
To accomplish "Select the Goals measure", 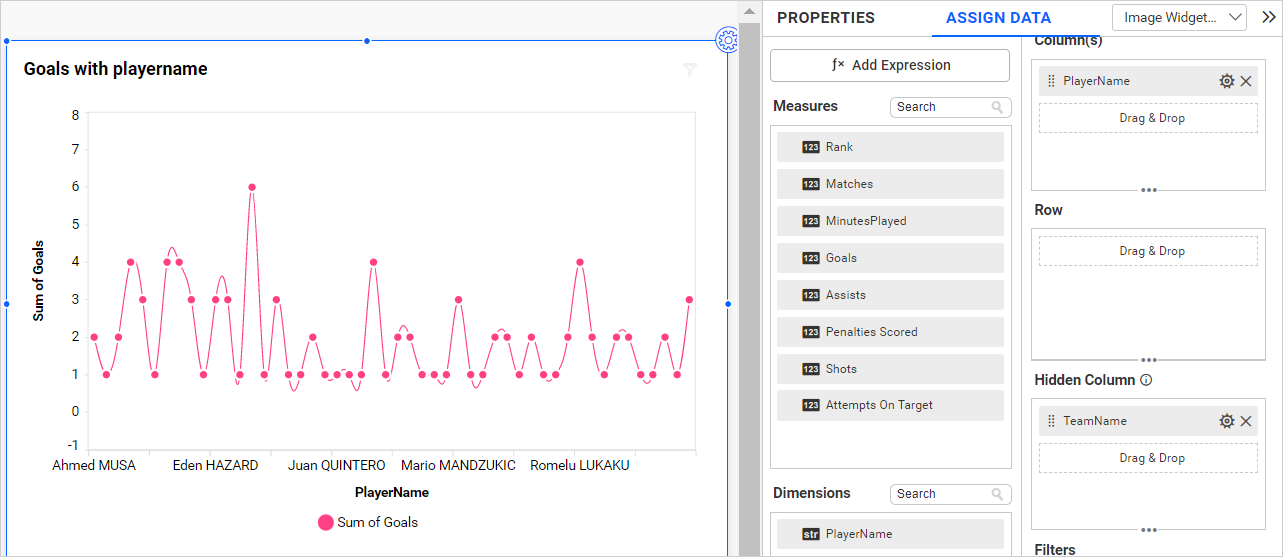I will coord(889,258).
